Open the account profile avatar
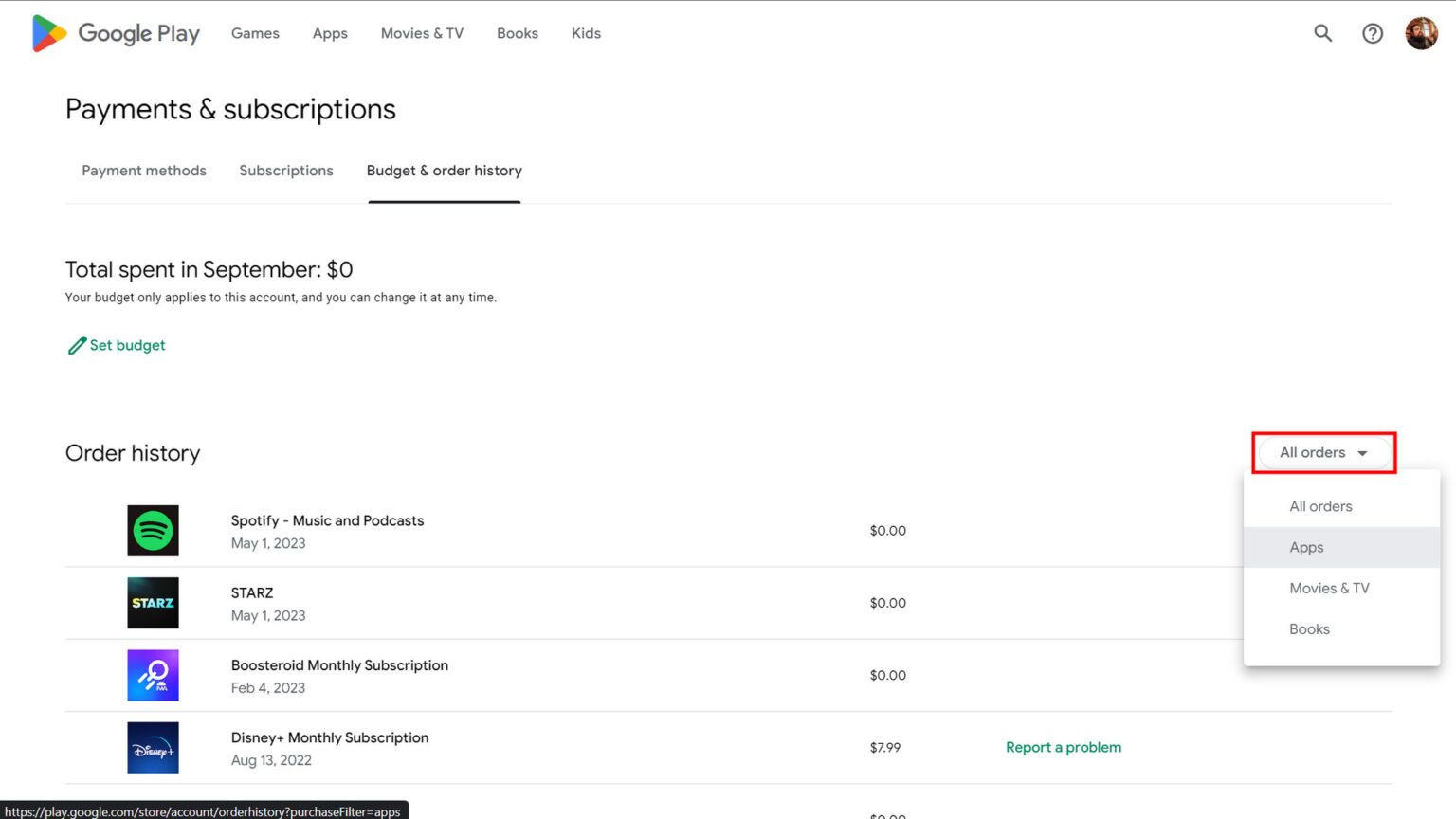This screenshot has height=819, width=1456. (1421, 33)
